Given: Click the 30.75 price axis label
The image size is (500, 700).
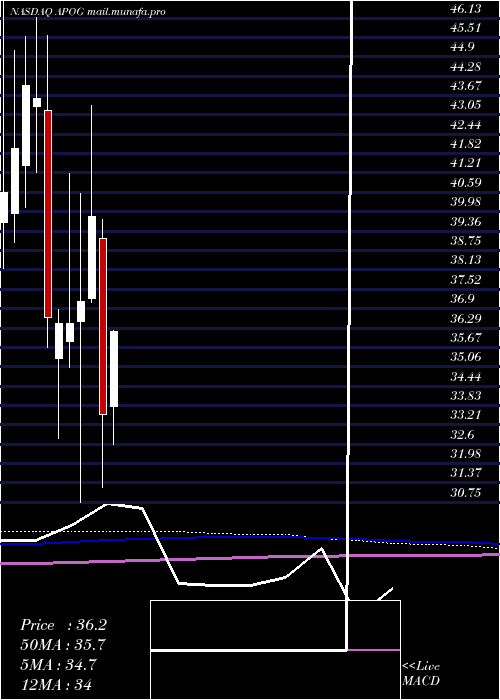Looking at the screenshot, I should tap(466, 493).
